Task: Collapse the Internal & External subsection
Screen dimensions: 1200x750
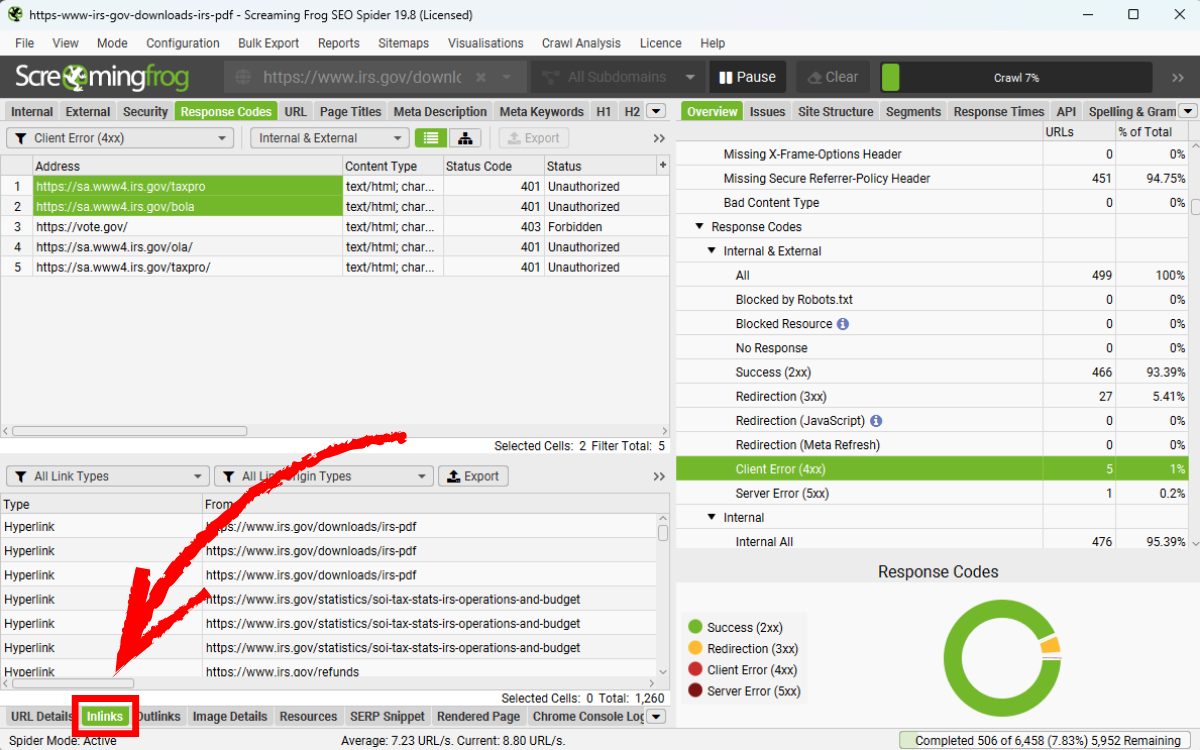Action: click(x=711, y=251)
